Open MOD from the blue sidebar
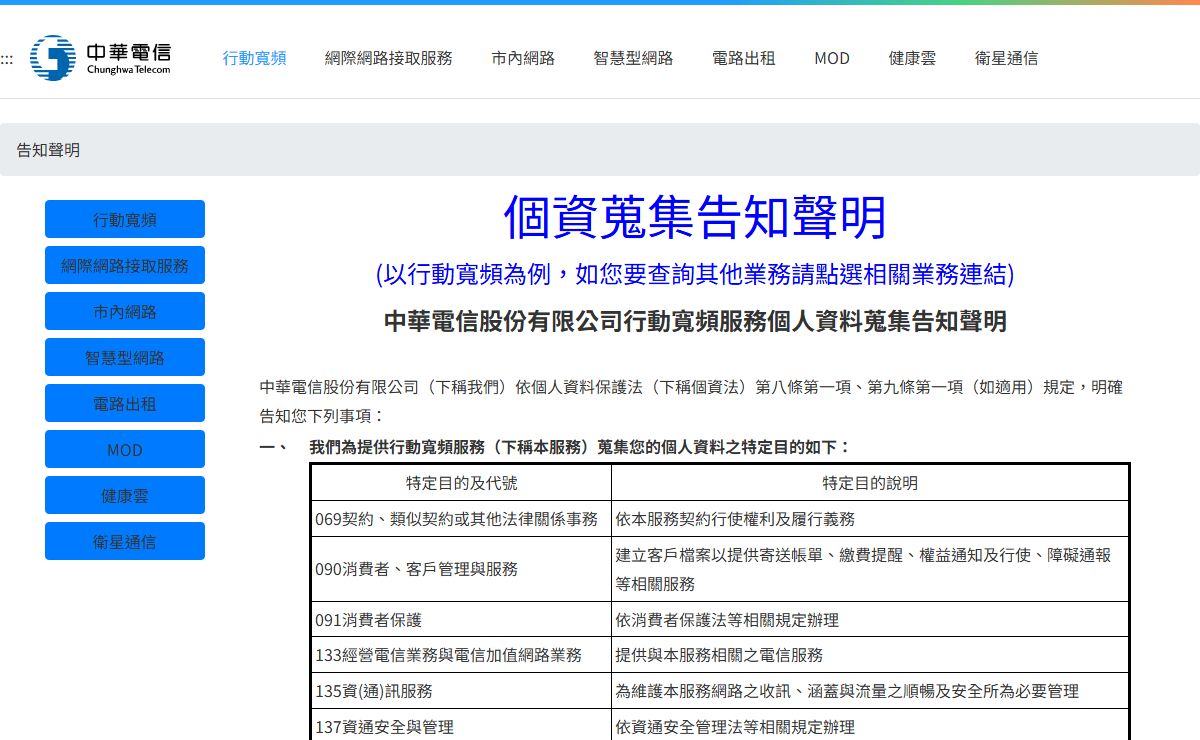 pos(125,449)
